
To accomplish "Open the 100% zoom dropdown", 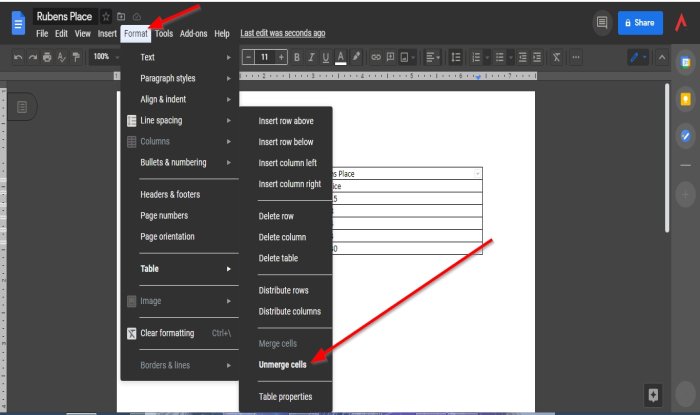I will [105, 57].
